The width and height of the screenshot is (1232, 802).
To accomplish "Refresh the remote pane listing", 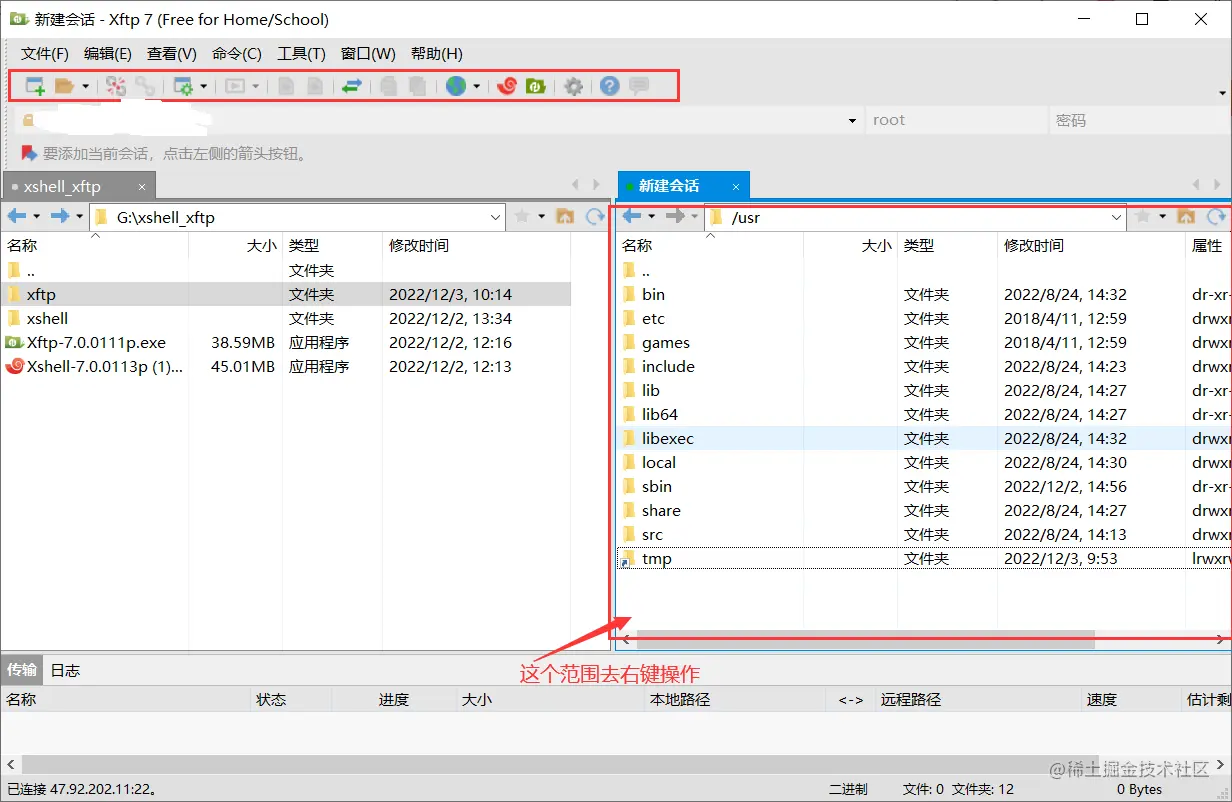I will (x=1216, y=216).
